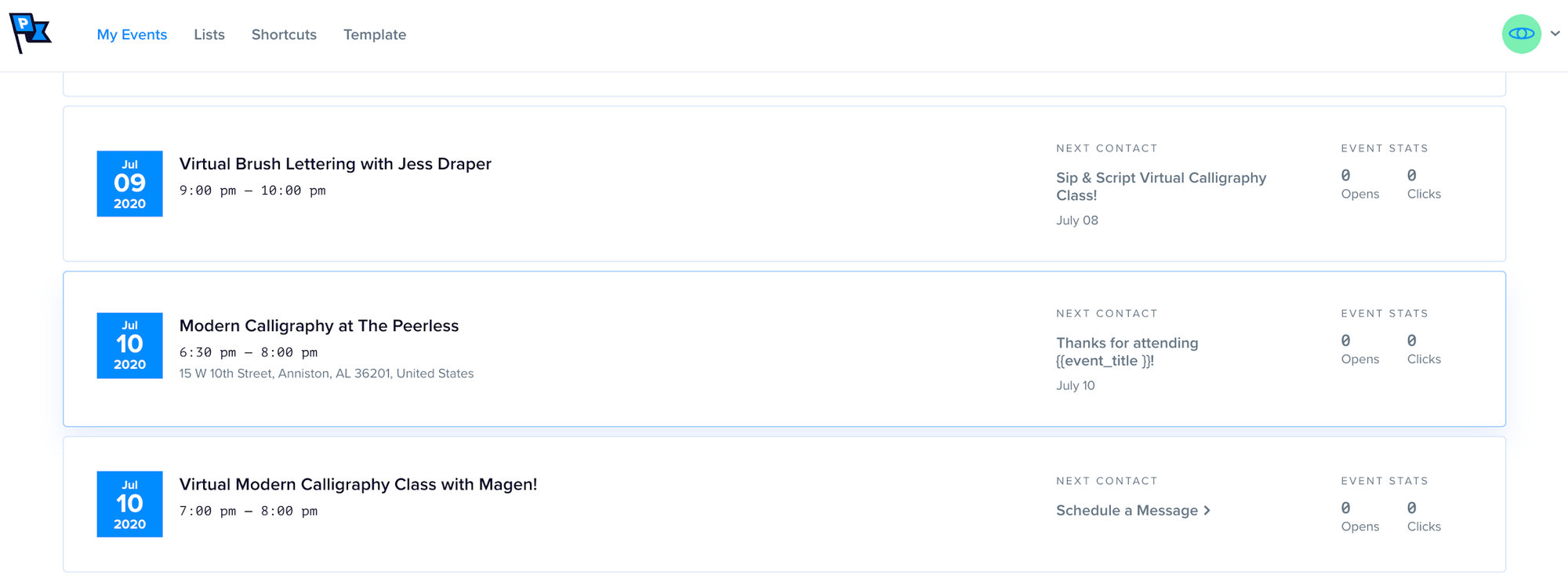Click the green eye avatar icon
Screen dimensions: 1568x579
pos(1521,34)
